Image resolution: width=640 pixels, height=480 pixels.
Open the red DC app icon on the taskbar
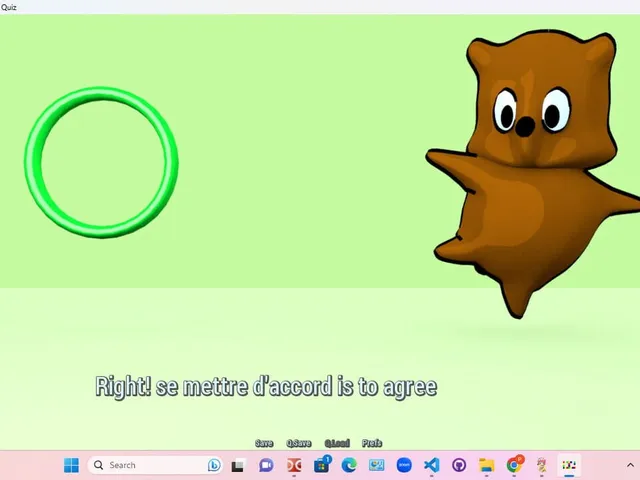294,465
